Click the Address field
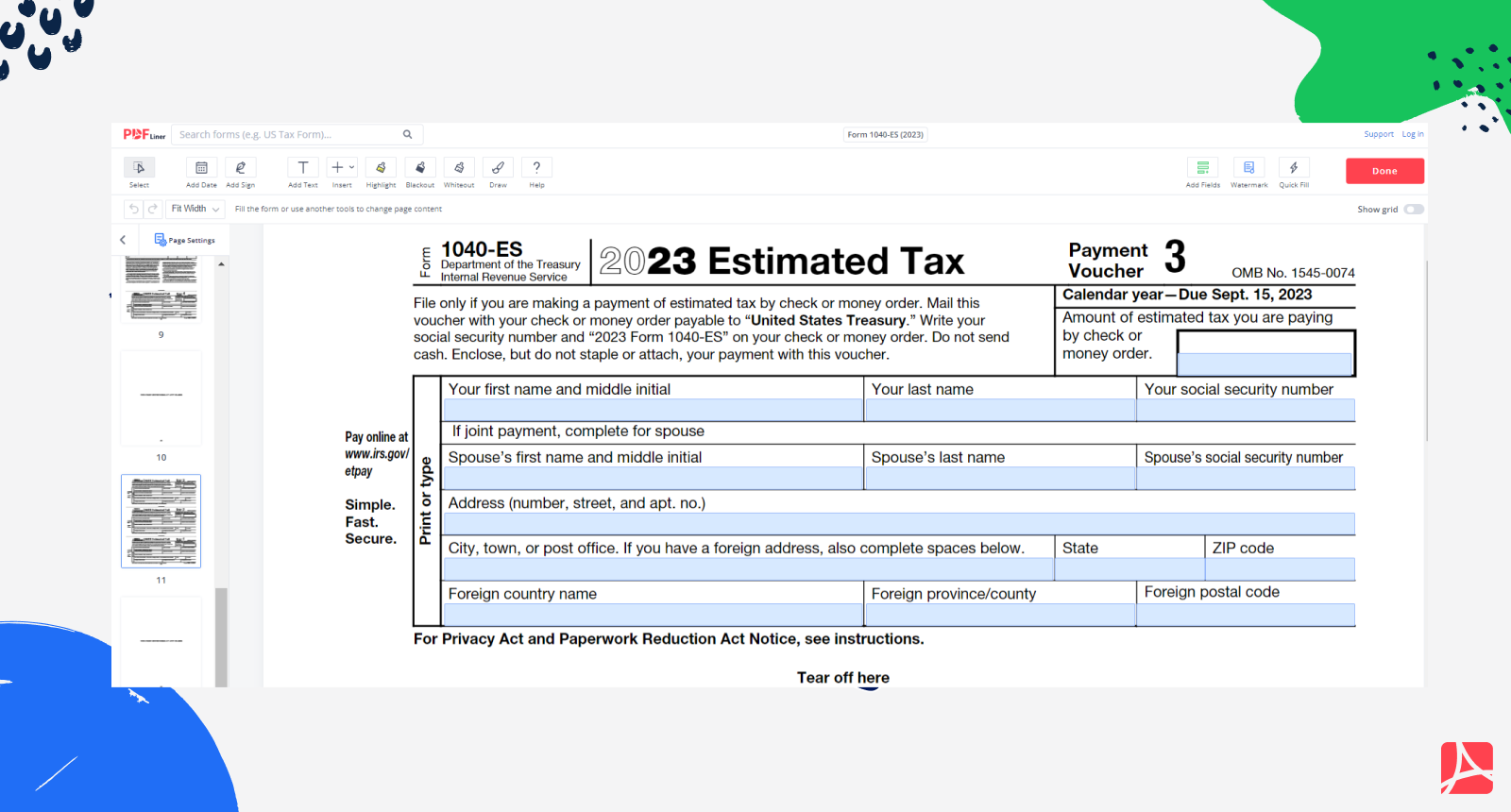 click(899, 524)
